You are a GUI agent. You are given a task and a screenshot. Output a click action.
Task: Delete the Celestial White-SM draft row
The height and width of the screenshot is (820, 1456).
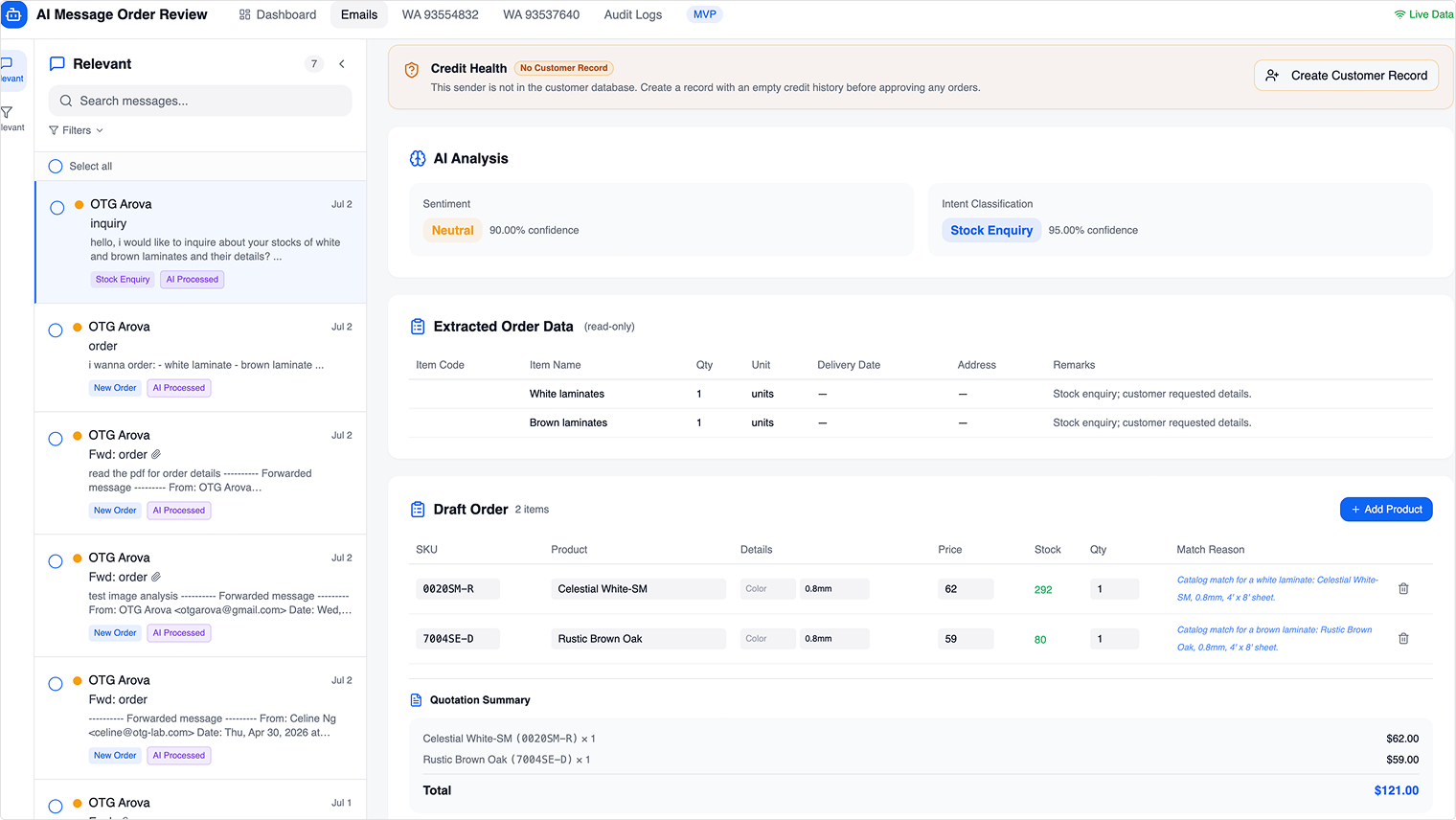click(x=1403, y=589)
